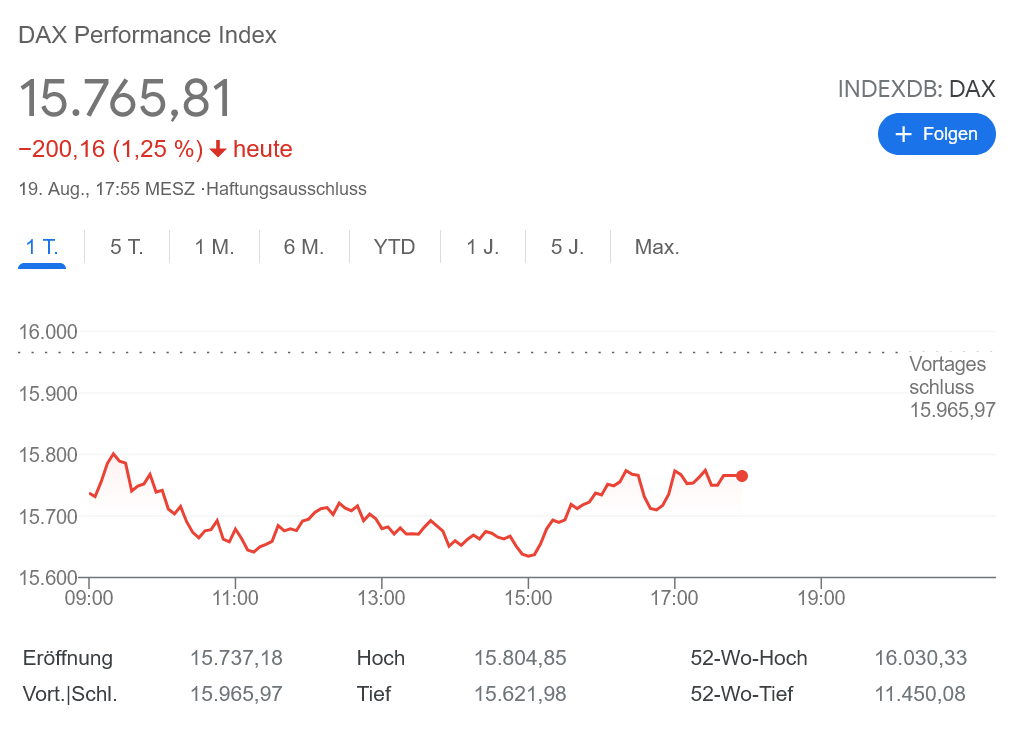Click the Vortagesschluss 15.965,97 label
The height and width of the screenshot is (739, 1012).
[951, 386]
